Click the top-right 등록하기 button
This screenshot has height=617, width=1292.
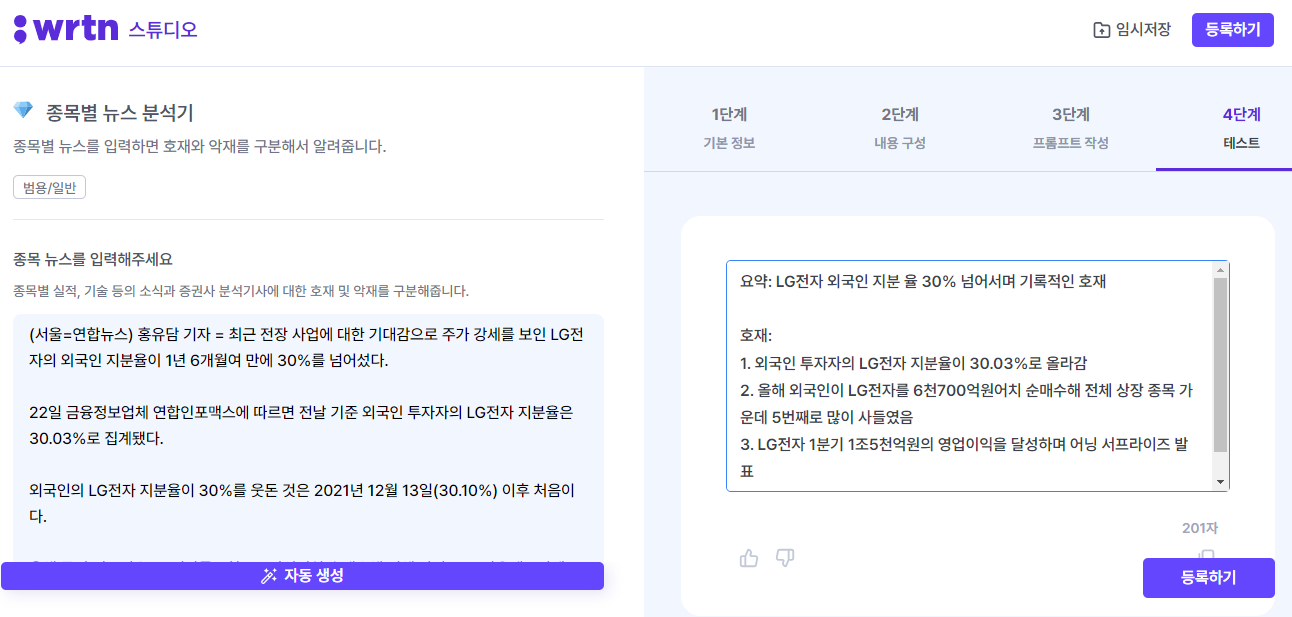point(1233,30)
